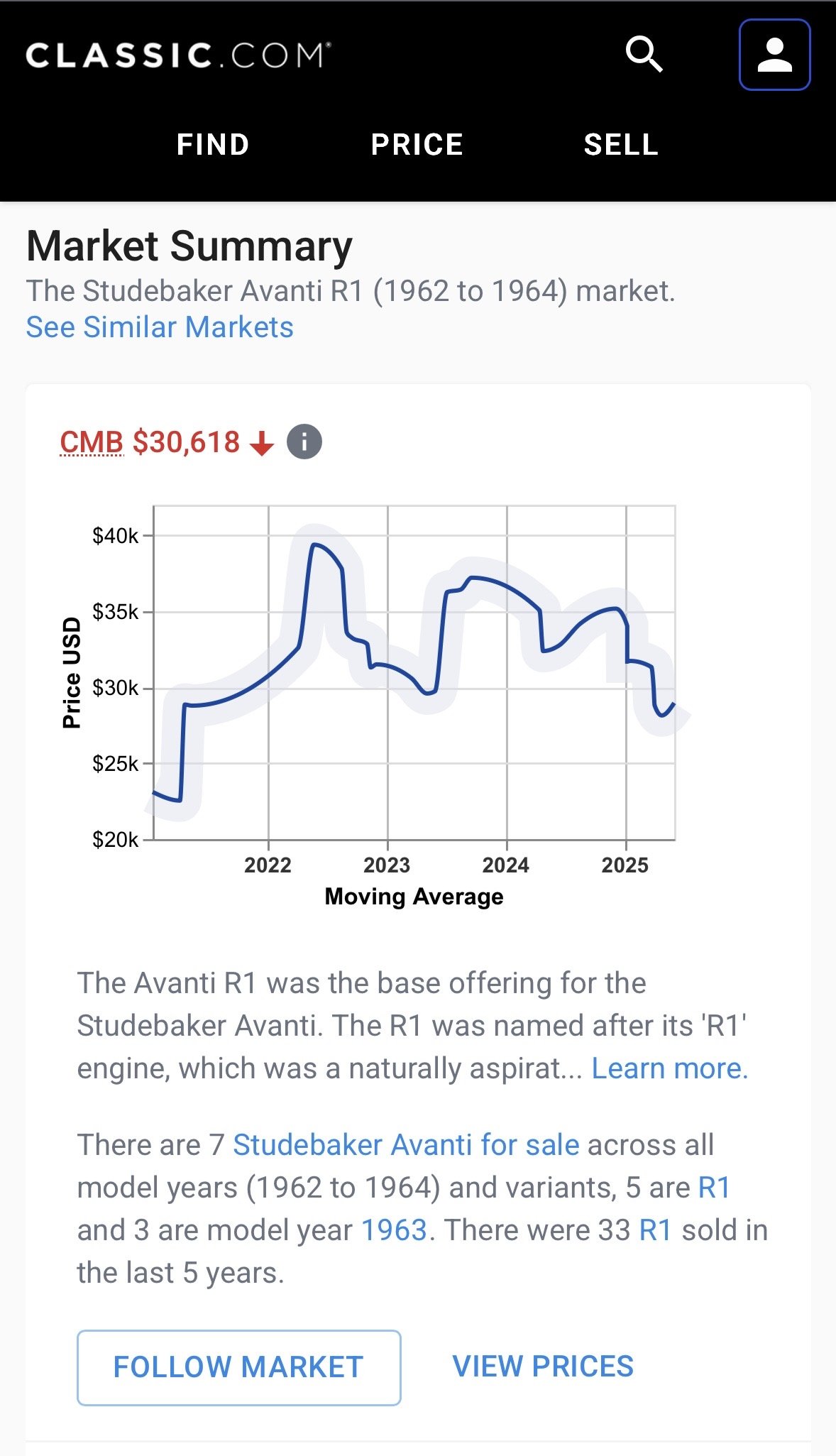This screenshot has width=836, height=1456.
Task: Open the user account profile icon
Action: 774,55
